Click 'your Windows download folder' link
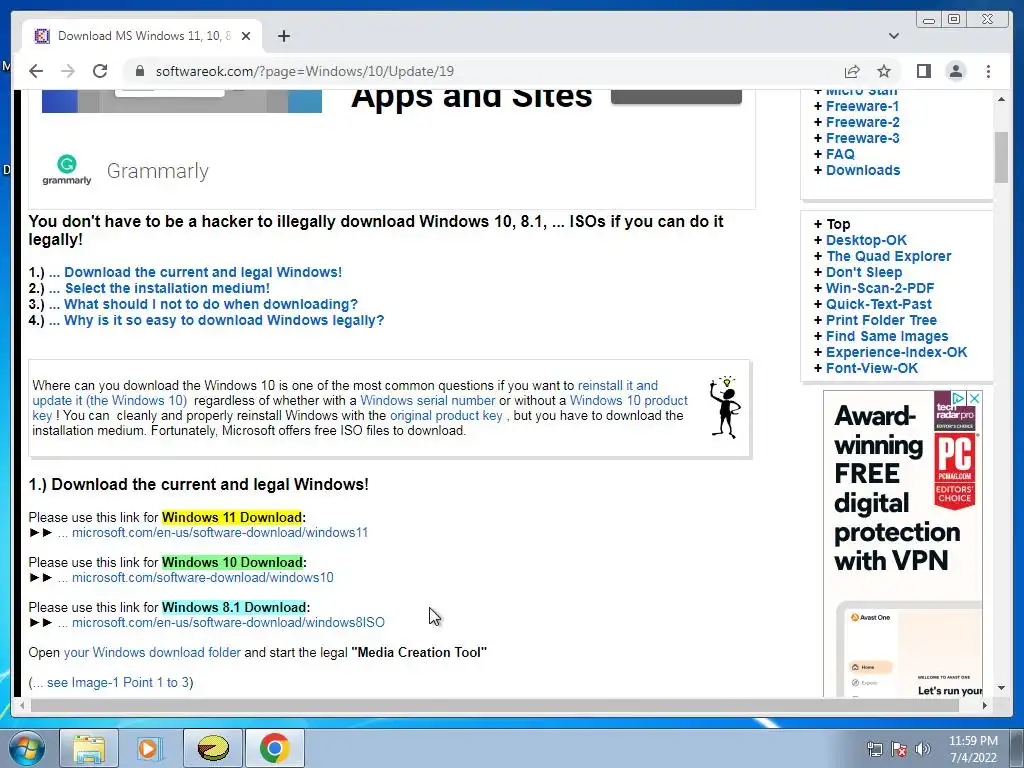Image resolution: width=1024 pixels, height=768 pixels. (x=152, y=652)
